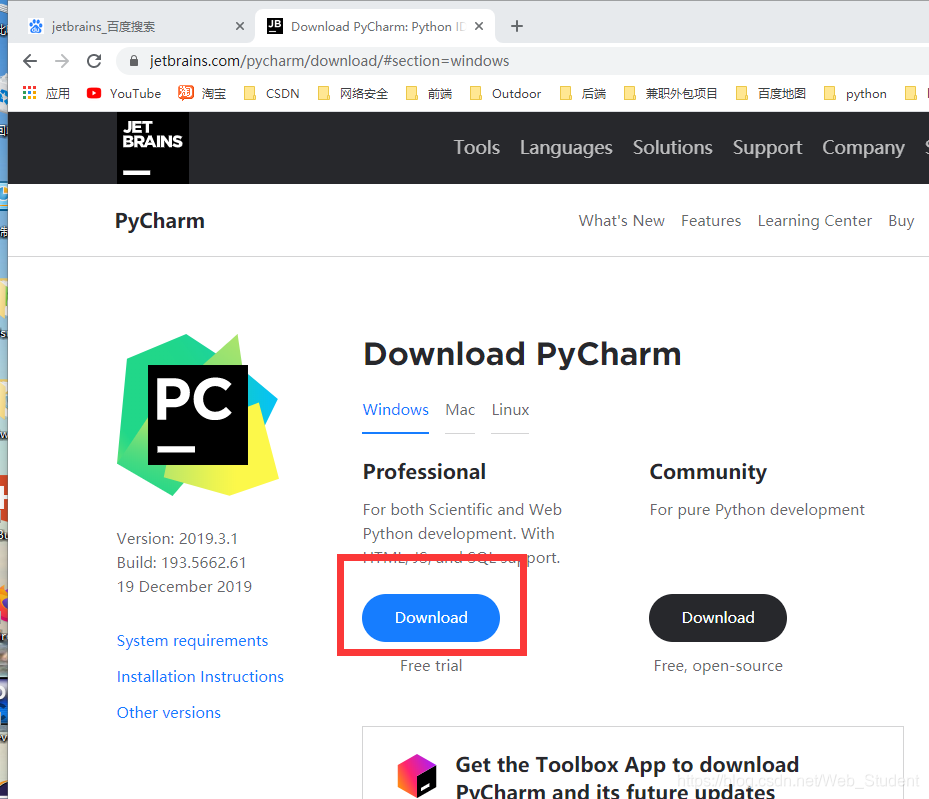Click the PyCharm product title
The image size is (929, 799).
[x=160, y=221]
